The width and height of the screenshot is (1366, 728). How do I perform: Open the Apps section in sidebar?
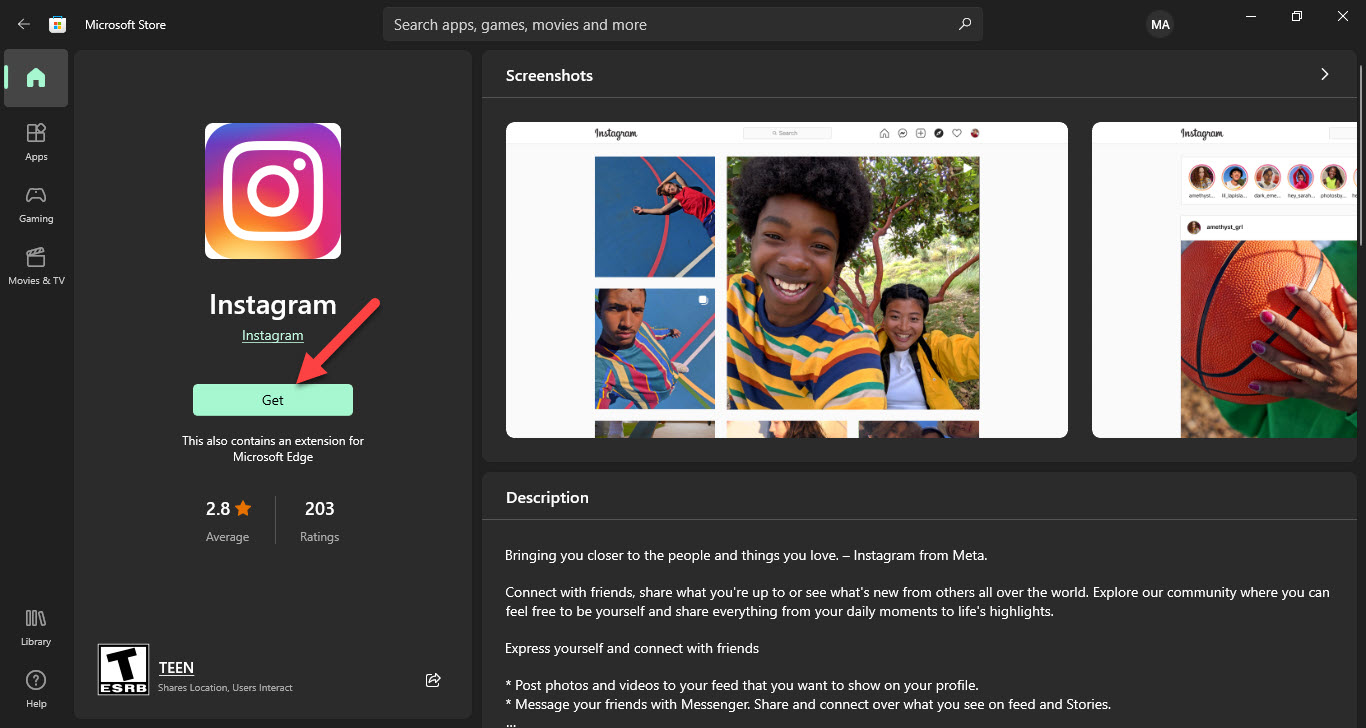tap(36, 141)
